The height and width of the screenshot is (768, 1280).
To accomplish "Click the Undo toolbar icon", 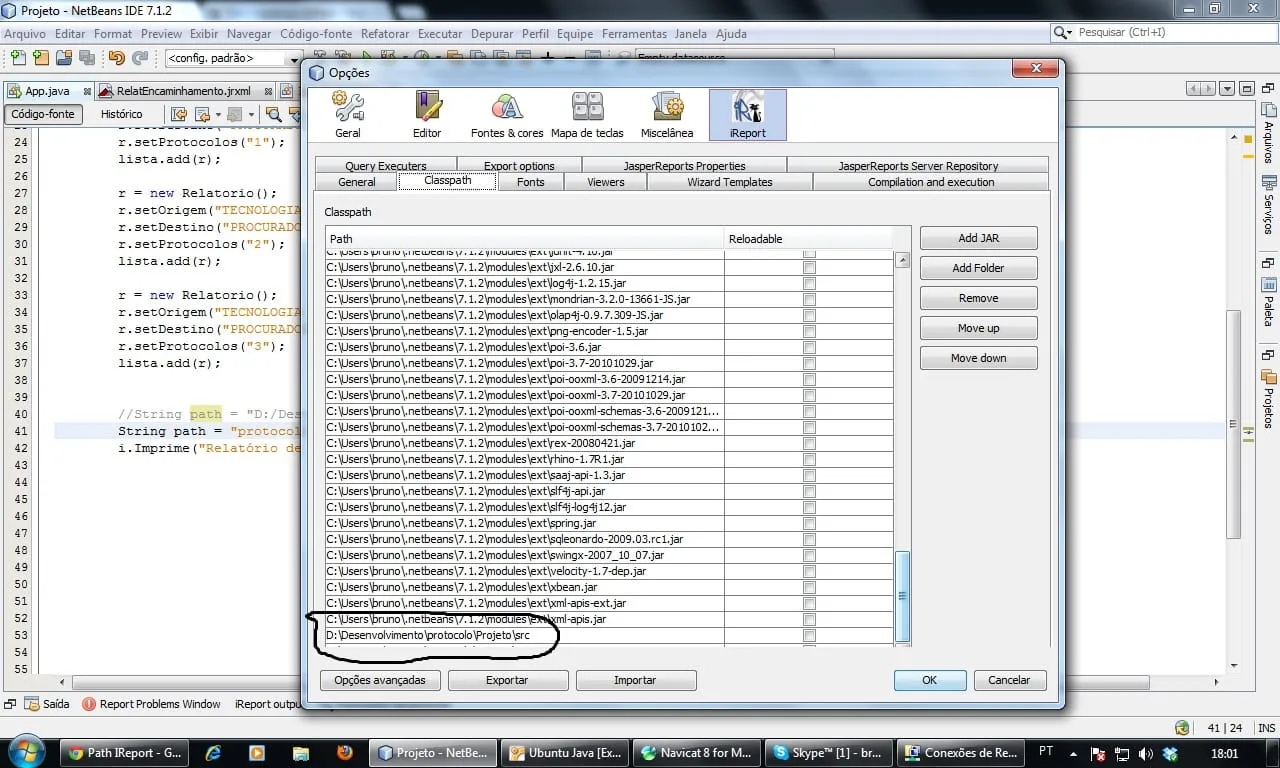I will tap(117, 58).
